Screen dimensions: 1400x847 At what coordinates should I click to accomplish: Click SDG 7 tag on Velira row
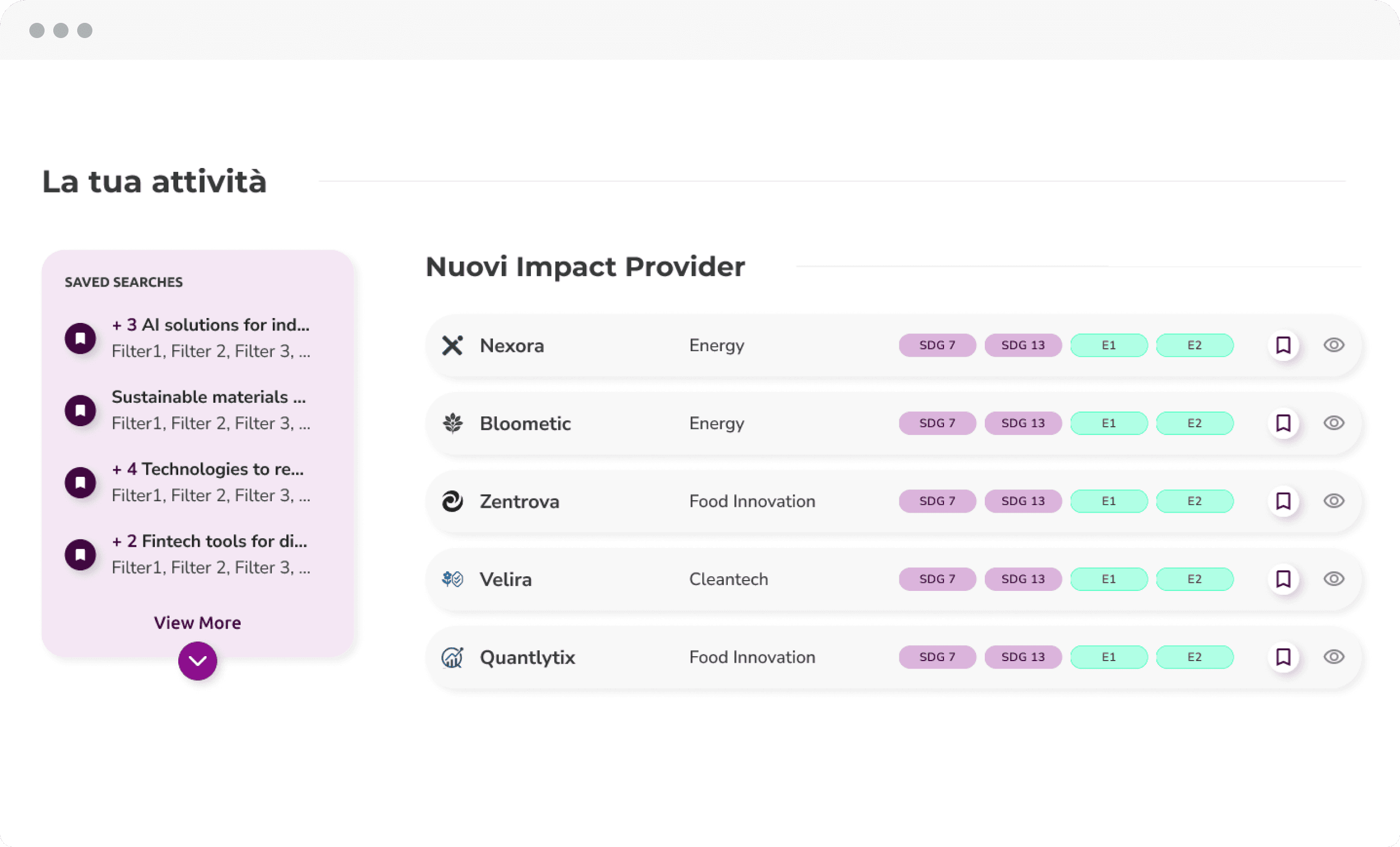(x=937, y=578)
